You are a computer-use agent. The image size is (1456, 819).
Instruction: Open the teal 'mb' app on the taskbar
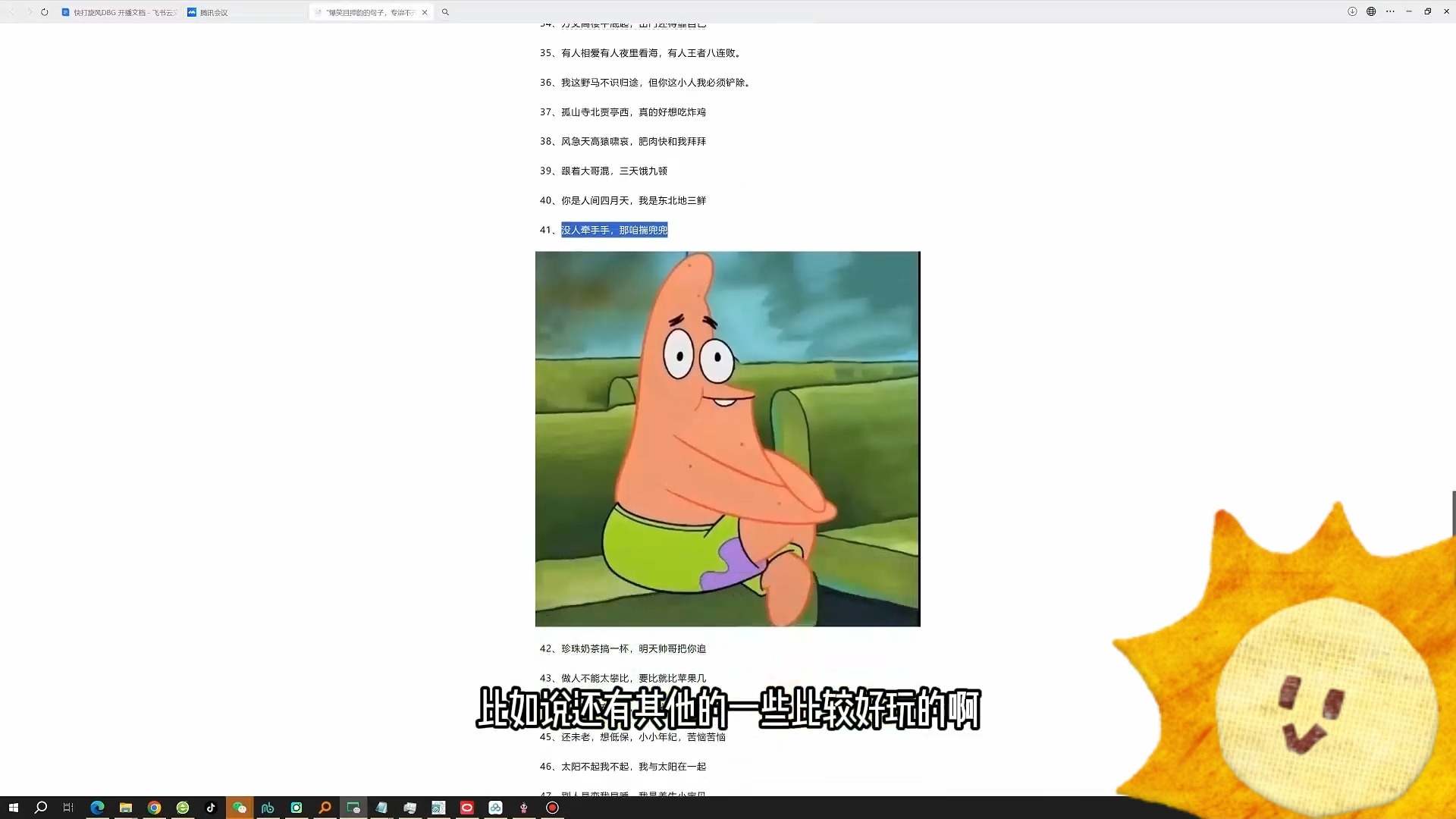pyautogui.click(x=268, y=808)
